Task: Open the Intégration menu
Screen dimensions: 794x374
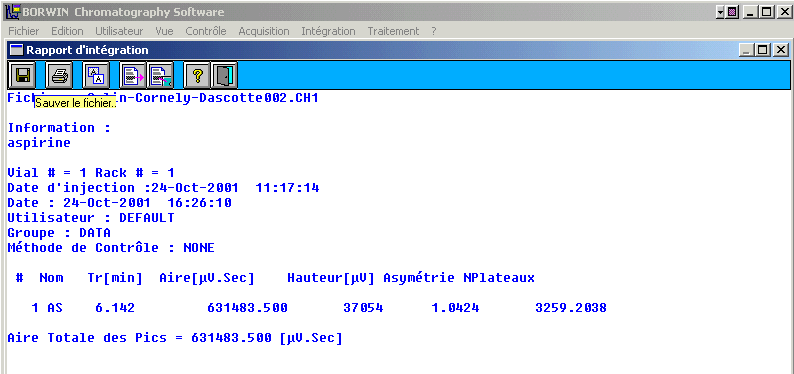Action: [x=328, y=31]
